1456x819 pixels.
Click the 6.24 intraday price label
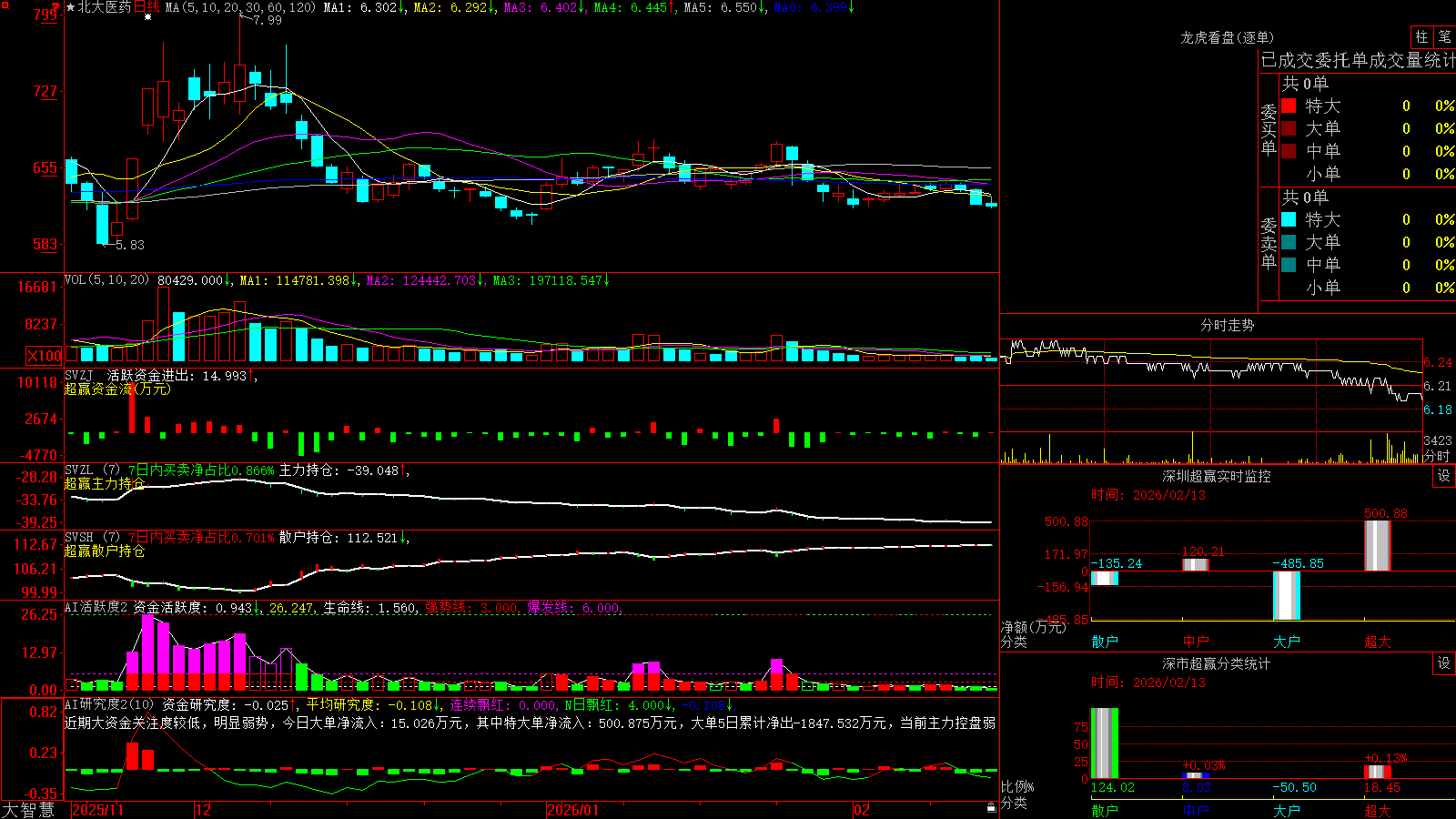click(x=1439, y=362)
